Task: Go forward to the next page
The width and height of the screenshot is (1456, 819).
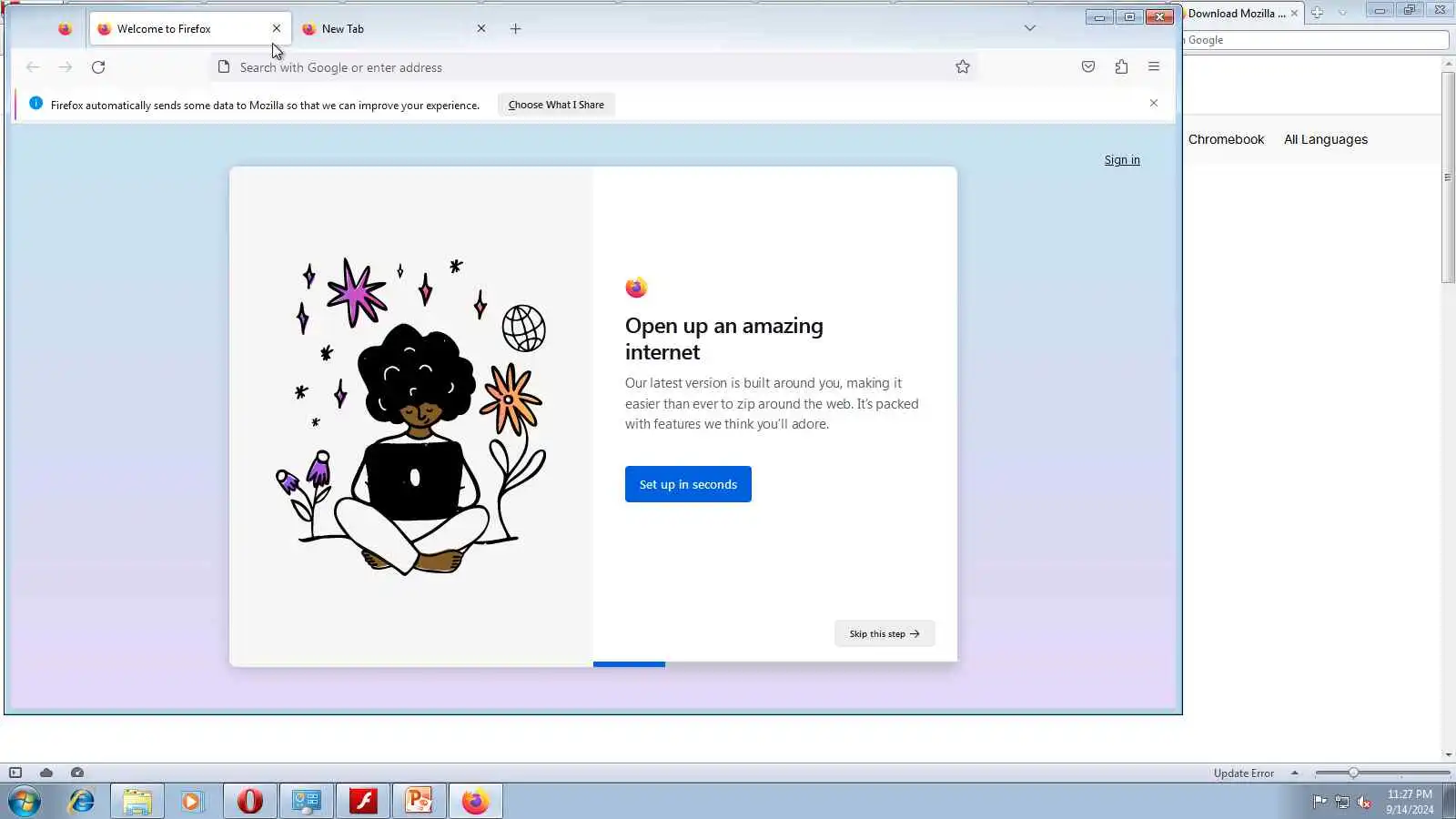Action: (x=66, y=67)
